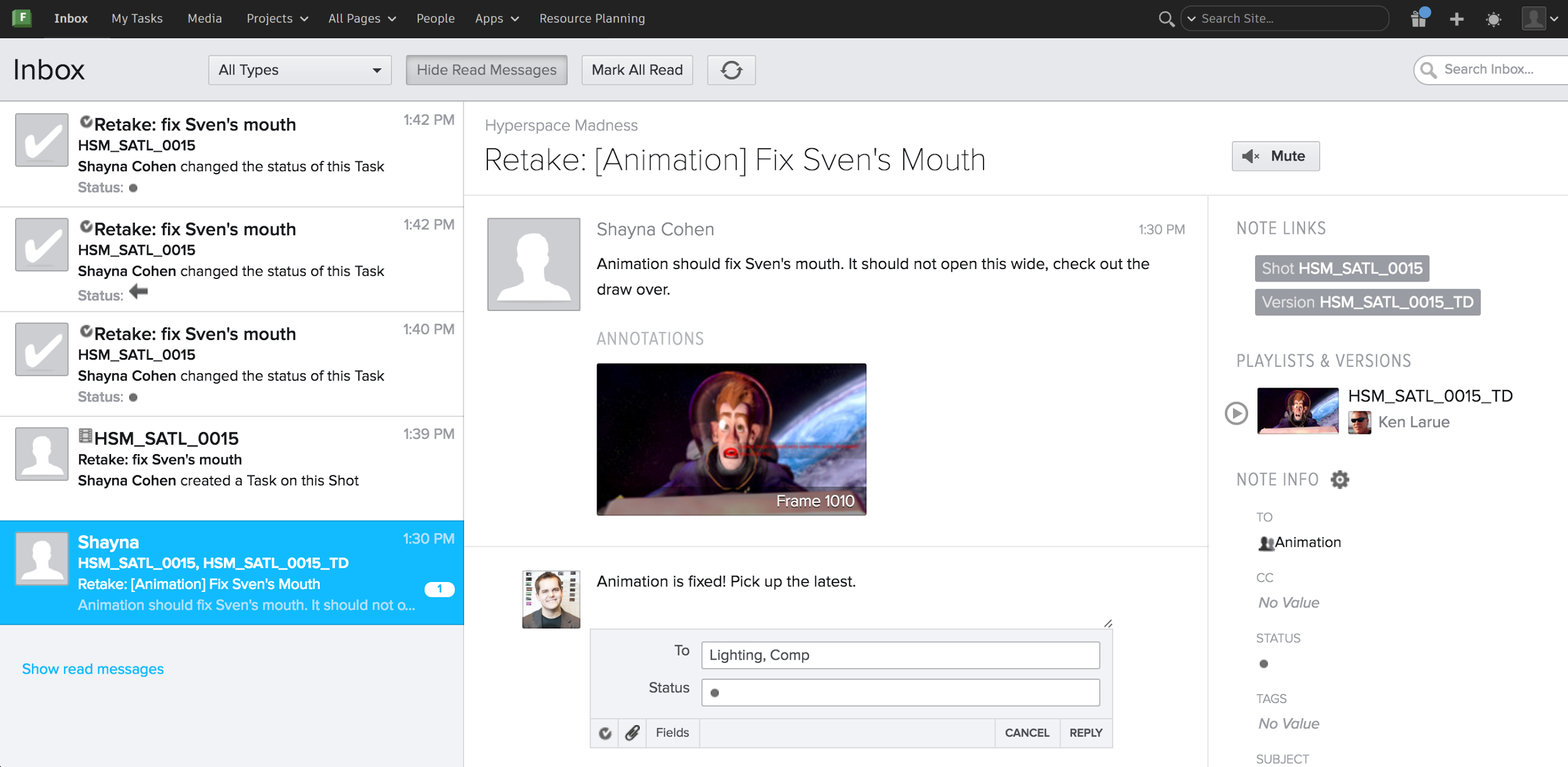
Task: Open the All Types filter dropdown
Action: (300, 70)
